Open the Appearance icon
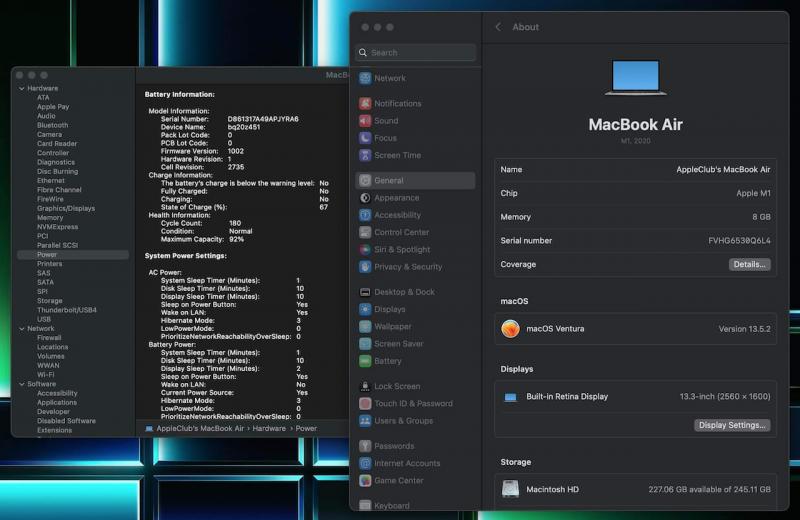The width and height of the screenshot is (800, 520). coord(365,198)
